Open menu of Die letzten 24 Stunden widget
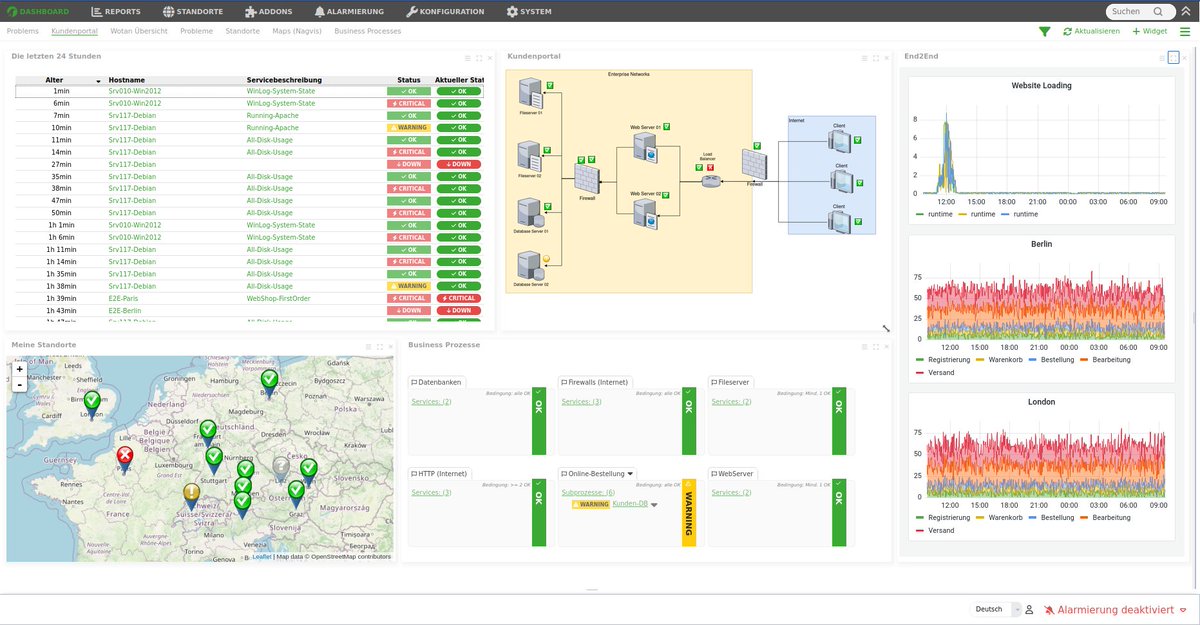The image size is (1200, 625). click(467, 58)
